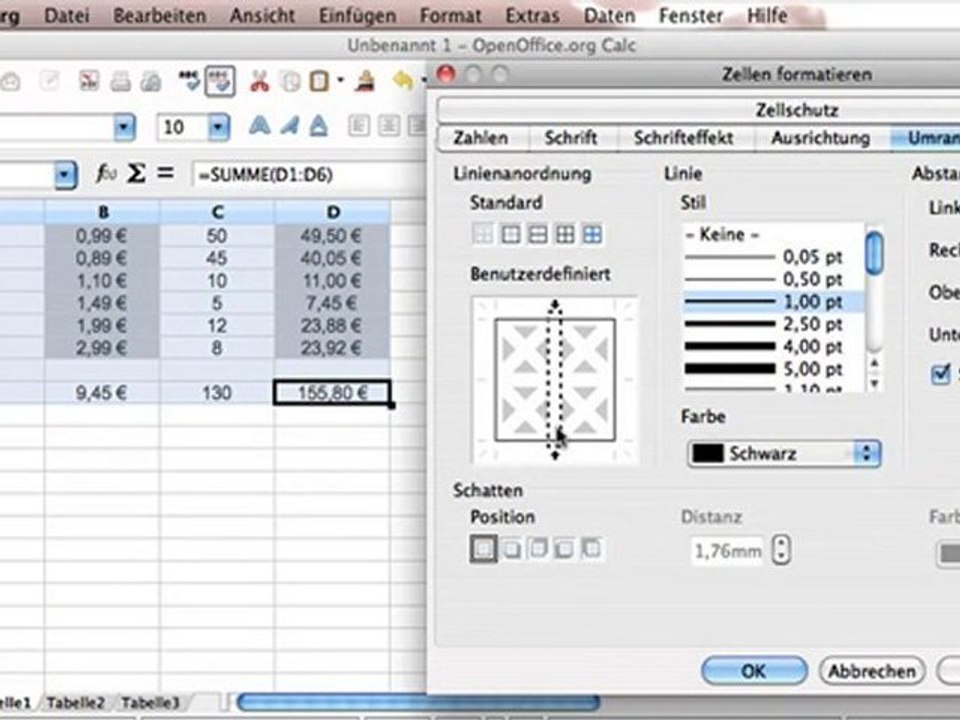Click the horizontal sheet scrollbar
The height and width of the screenshot is (720, 960).
click(x=418, y=702)
